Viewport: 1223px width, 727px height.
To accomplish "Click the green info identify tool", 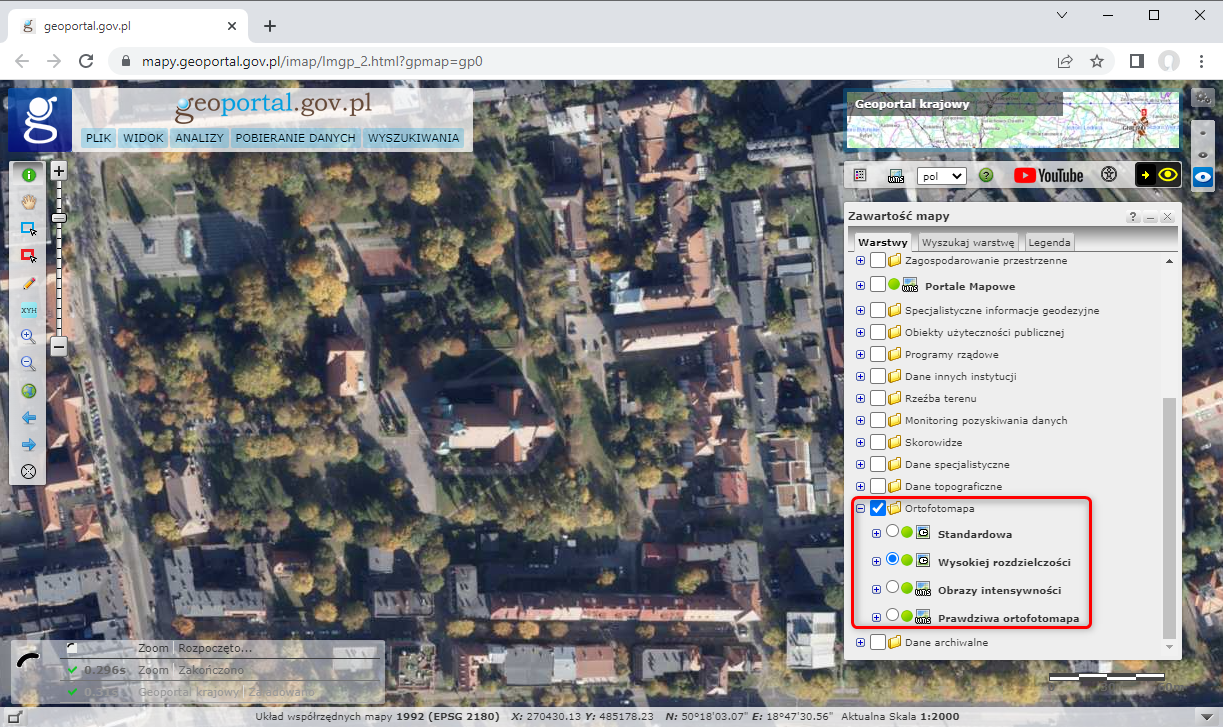I will point(28,175).
